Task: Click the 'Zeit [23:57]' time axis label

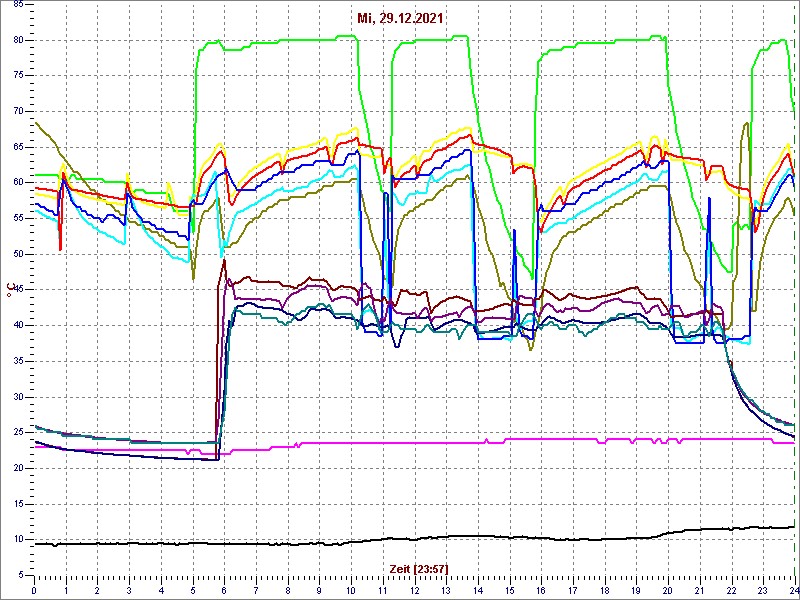Action: [x=418, y=569]
